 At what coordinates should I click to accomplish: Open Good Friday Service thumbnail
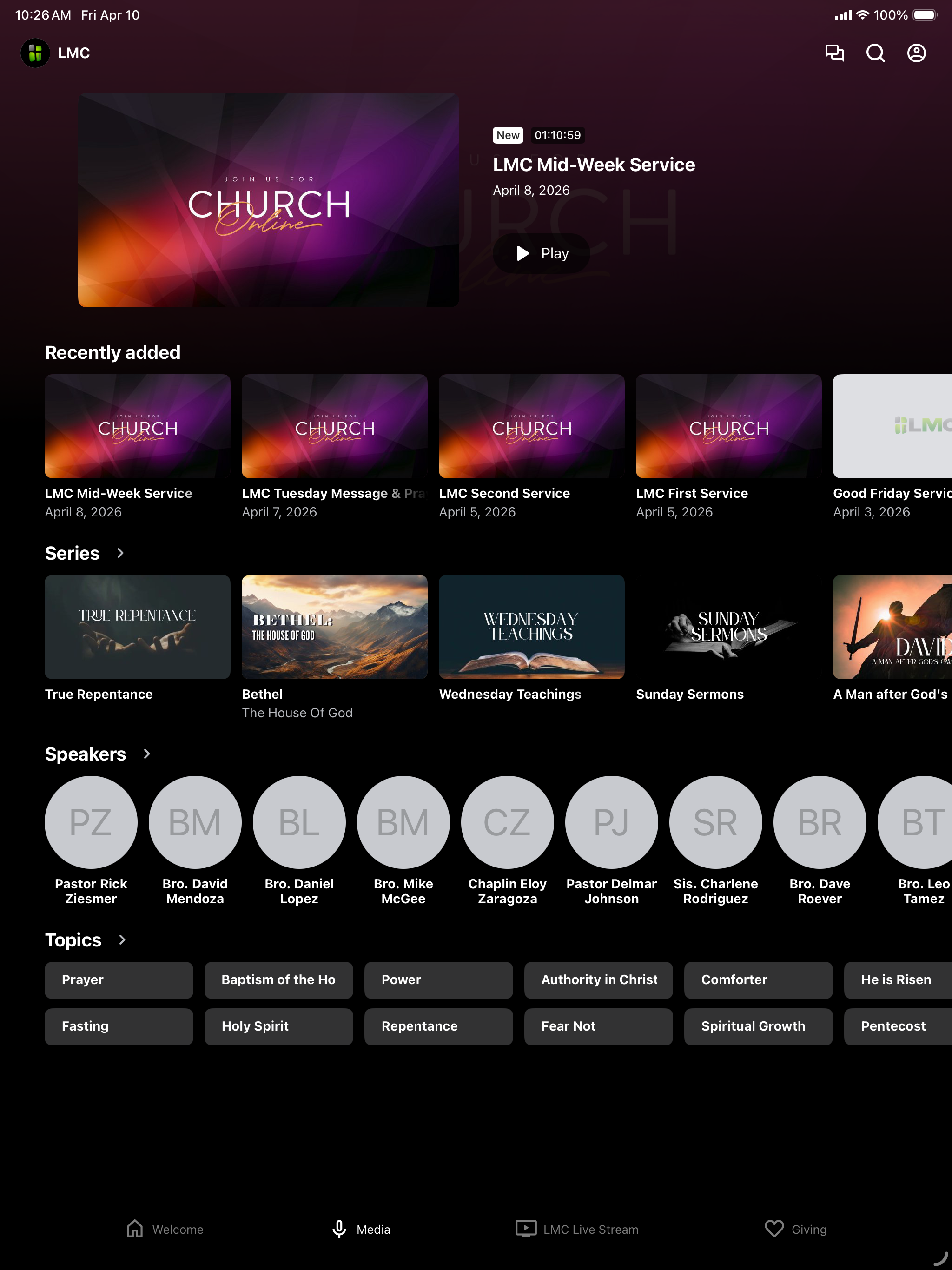pos(892,426)
